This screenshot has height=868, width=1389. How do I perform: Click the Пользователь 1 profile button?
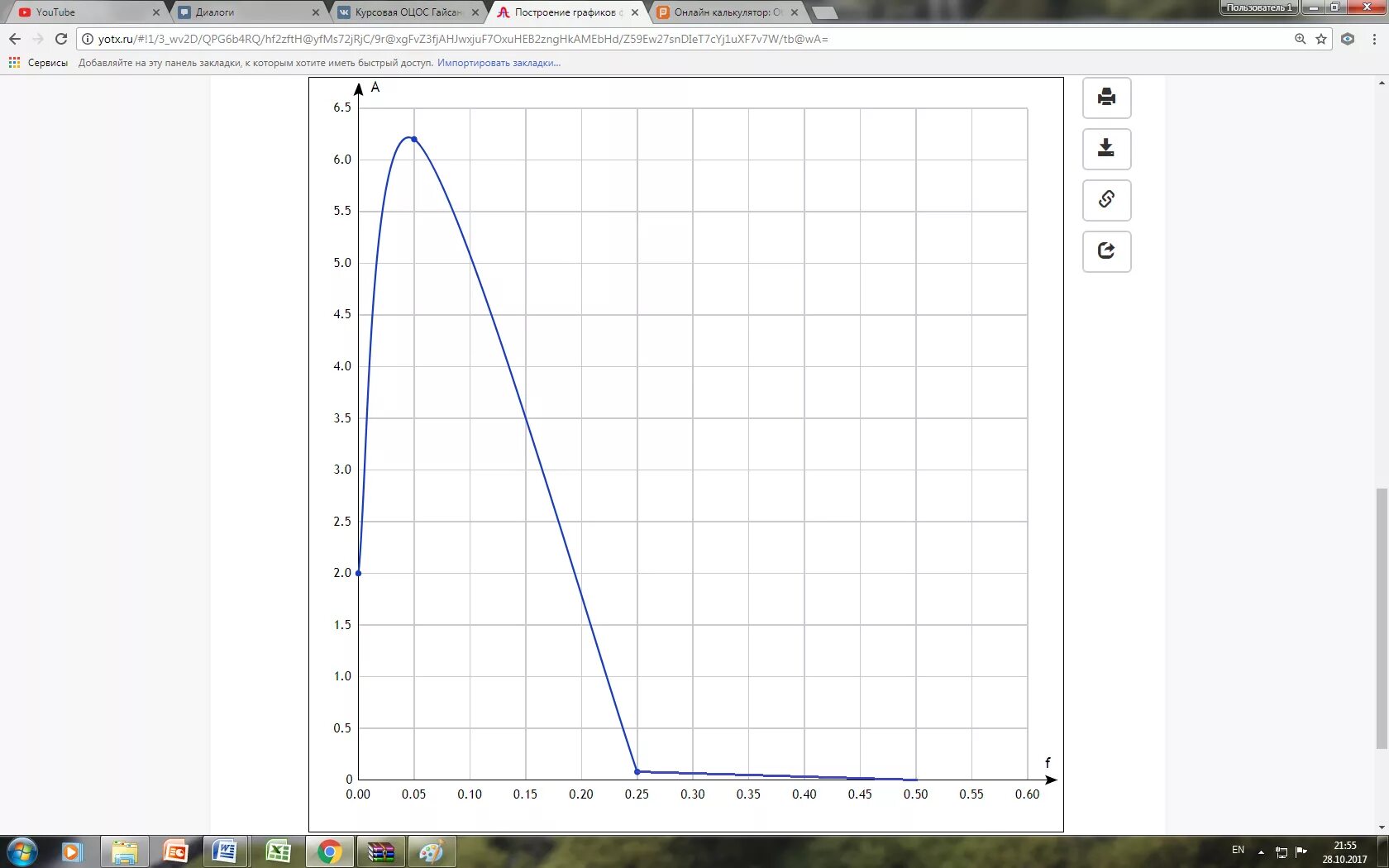click(1258, 7)
